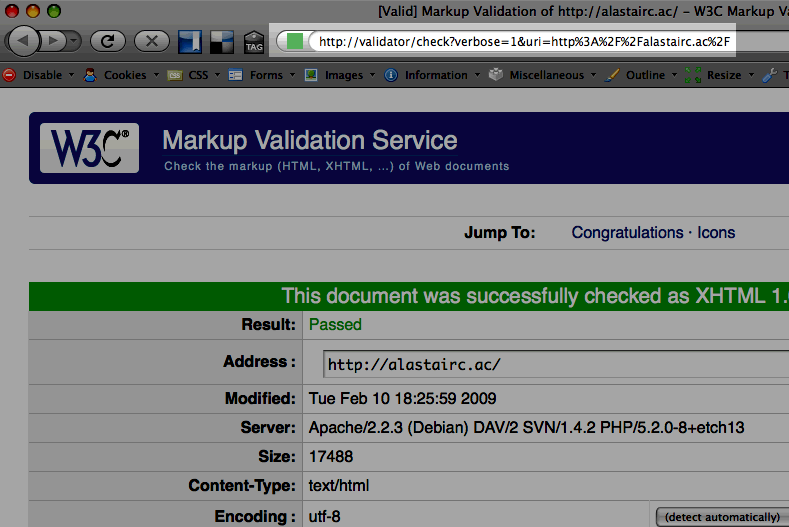Expand the dropdown arrow beside Resize
The width and height of the screenshot is (789, 527).
751,75
